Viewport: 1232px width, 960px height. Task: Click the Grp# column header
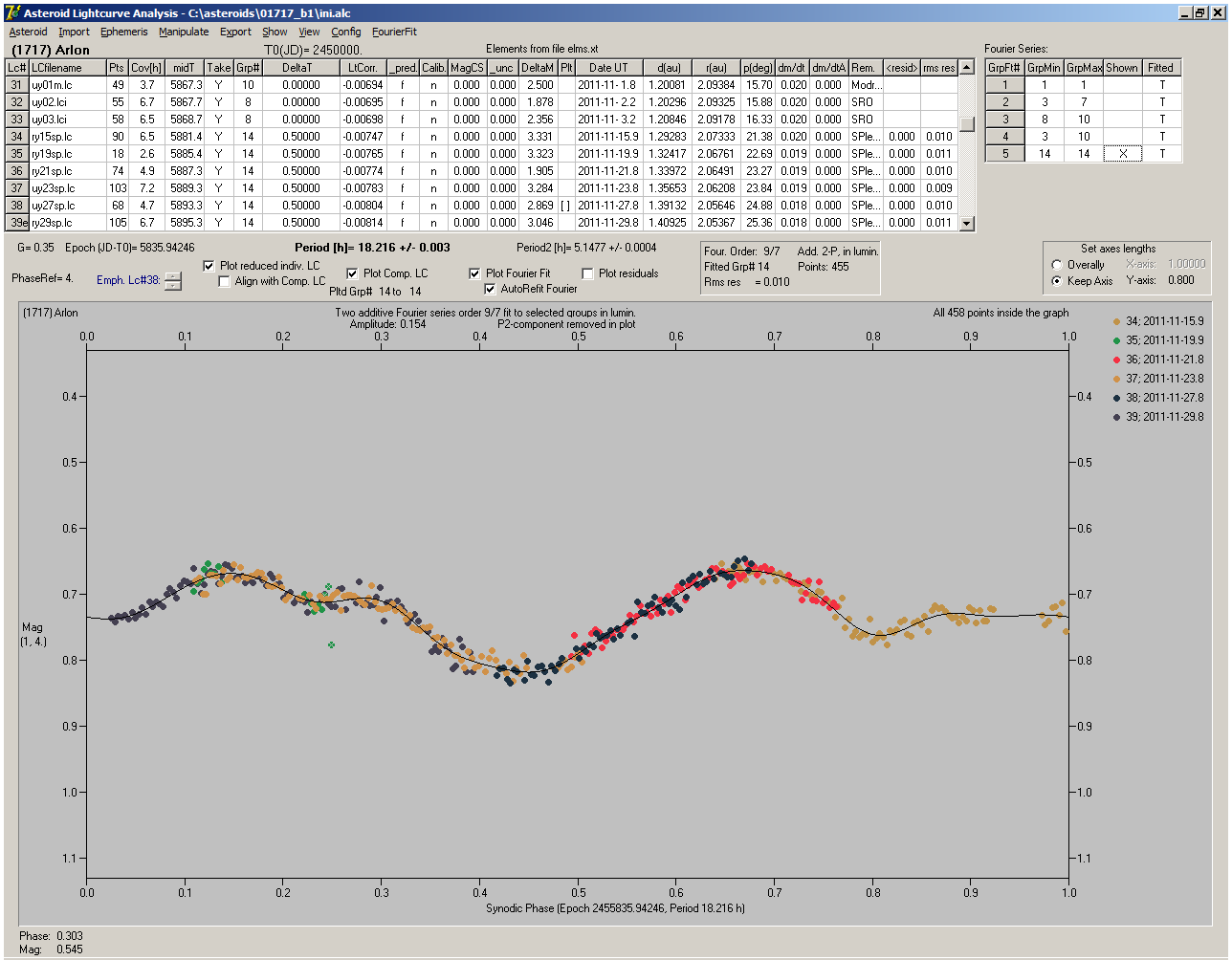point(248,68)
